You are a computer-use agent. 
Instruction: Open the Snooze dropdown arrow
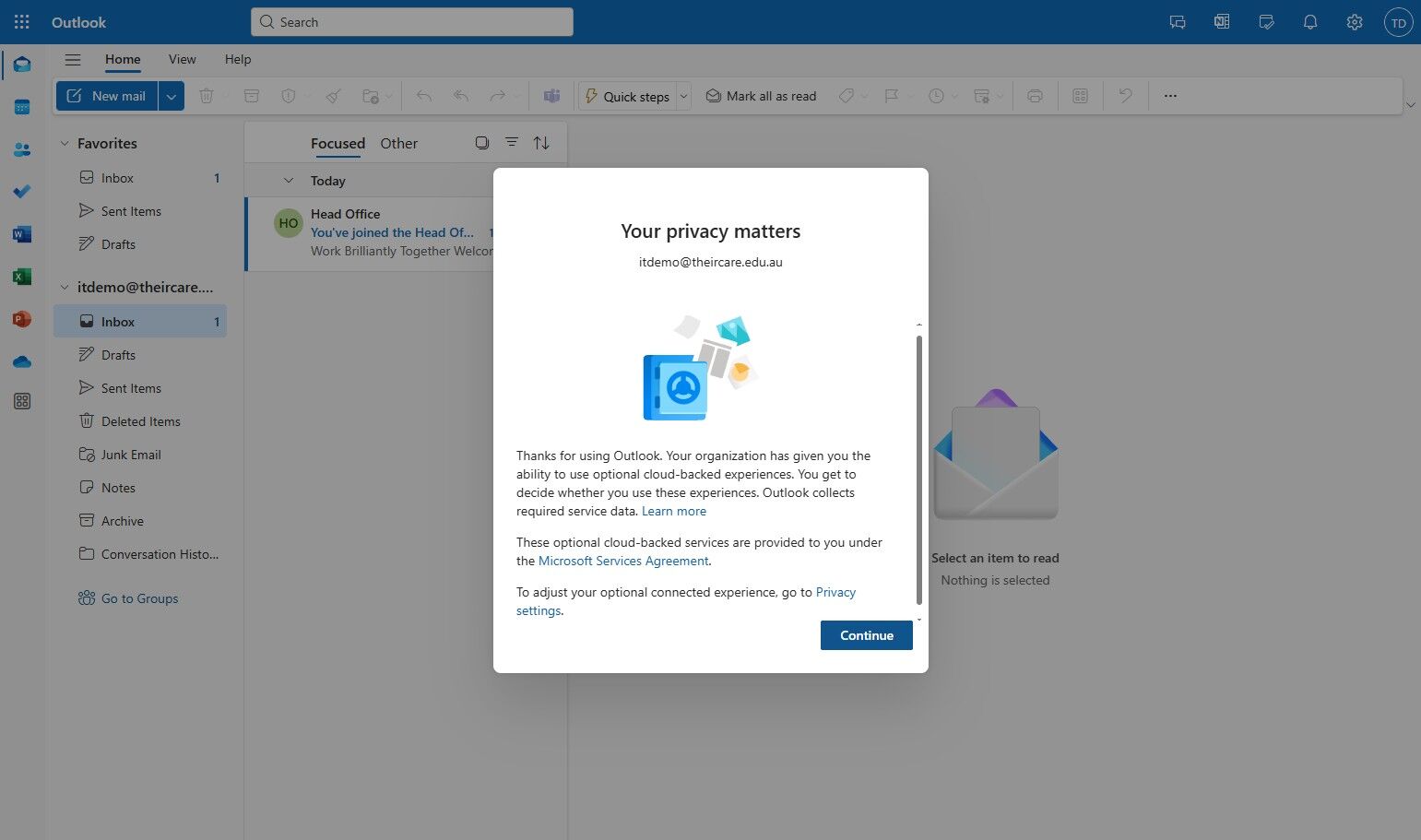tap(955, 96)
